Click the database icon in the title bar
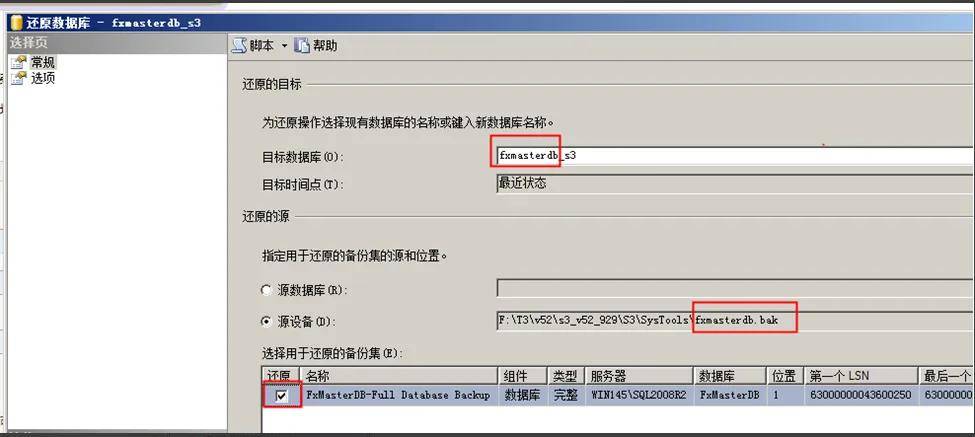The image size is (975, 437). (x=17, y=23)
